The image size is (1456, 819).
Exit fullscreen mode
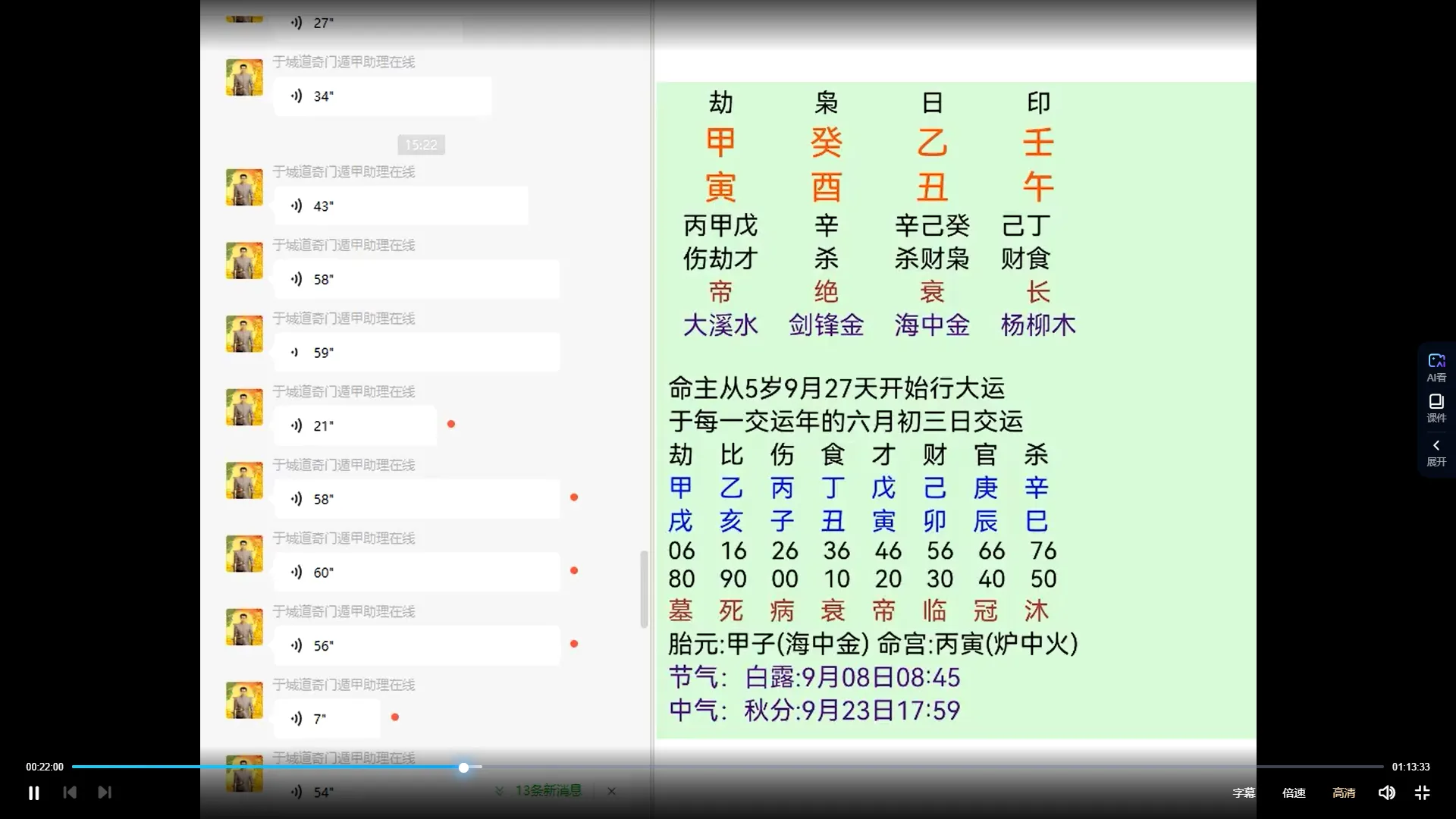click(x=1422, y=792)
